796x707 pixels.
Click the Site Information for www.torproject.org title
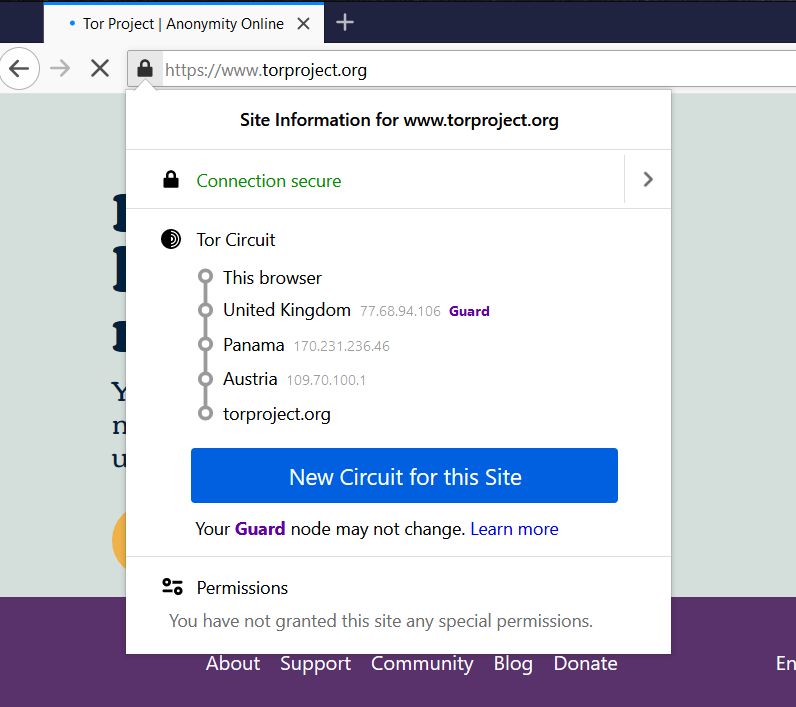399,120
